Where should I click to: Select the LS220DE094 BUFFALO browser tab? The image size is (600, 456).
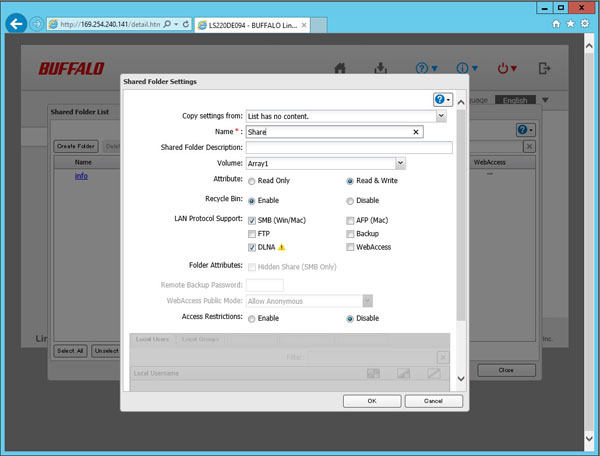pyautogui.click(x=253, y=25)
